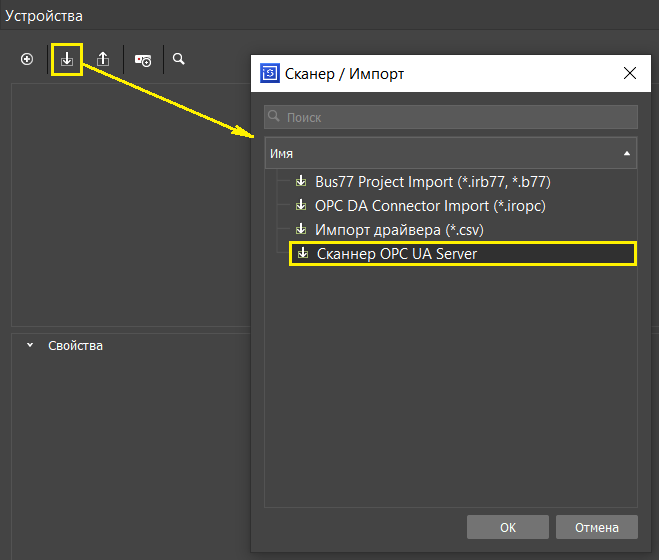Viewport: 659px width, 560px height.
Task: Click the Отмена button
Action: pyautogui.click(x=596, y=527)
